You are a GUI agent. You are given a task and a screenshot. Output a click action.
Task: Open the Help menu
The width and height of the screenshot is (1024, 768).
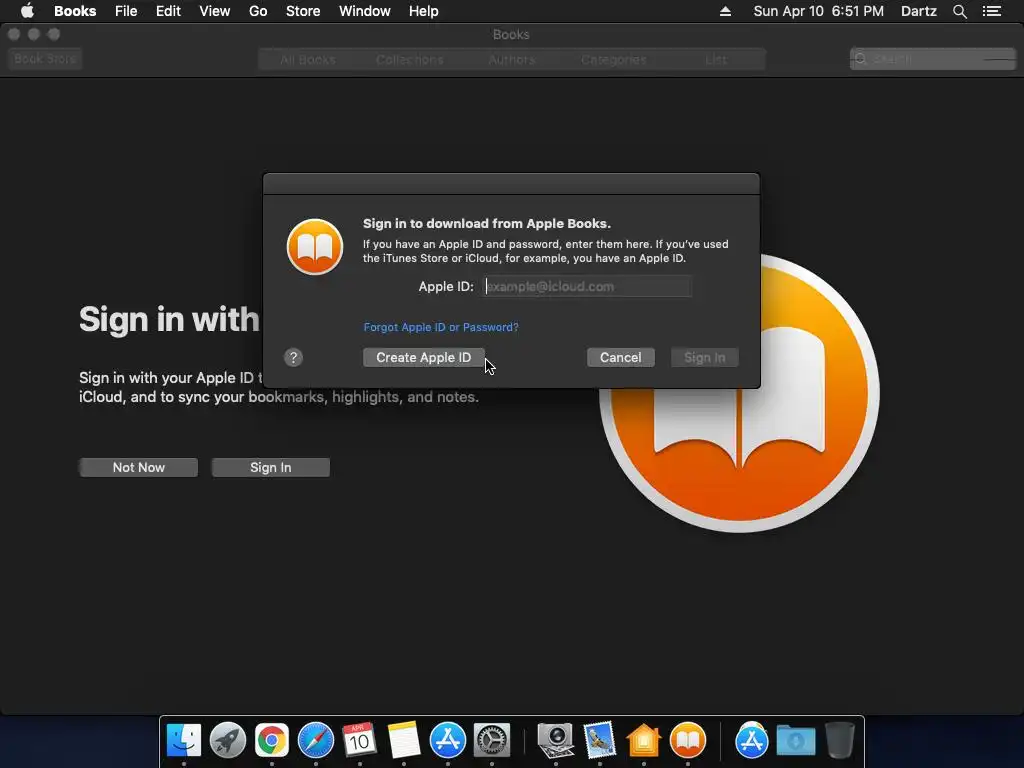pyautogui.click(x=424, y=11)
